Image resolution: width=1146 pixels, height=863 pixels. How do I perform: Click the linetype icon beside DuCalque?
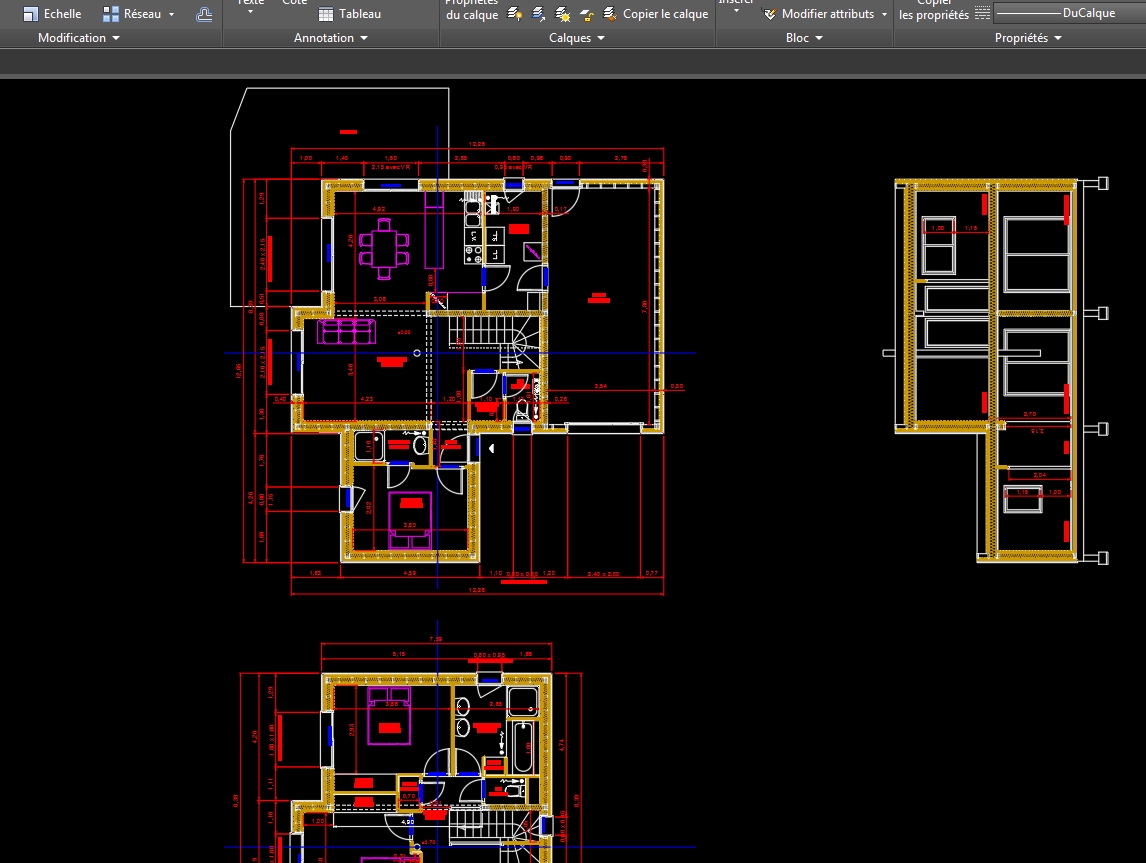[982, 13]
